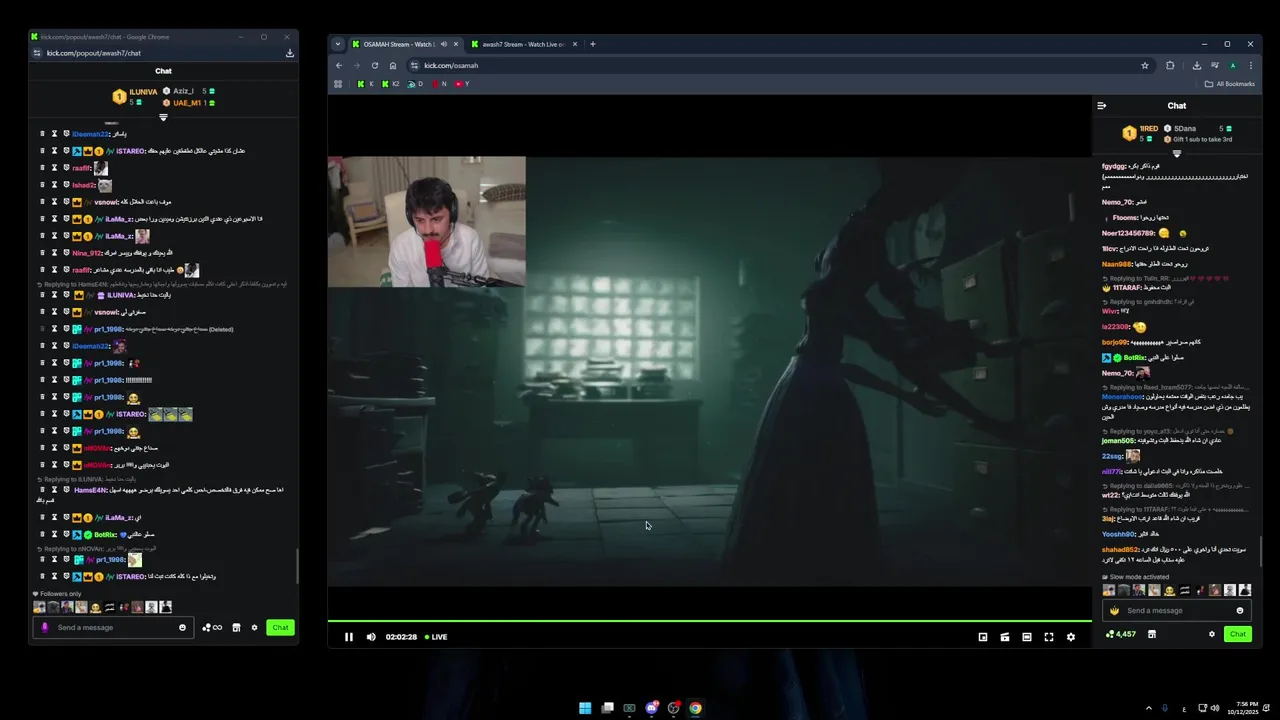Open a new Chrome tab
This screenshot has height=720, width=1280.
click(x=593, y=44)
